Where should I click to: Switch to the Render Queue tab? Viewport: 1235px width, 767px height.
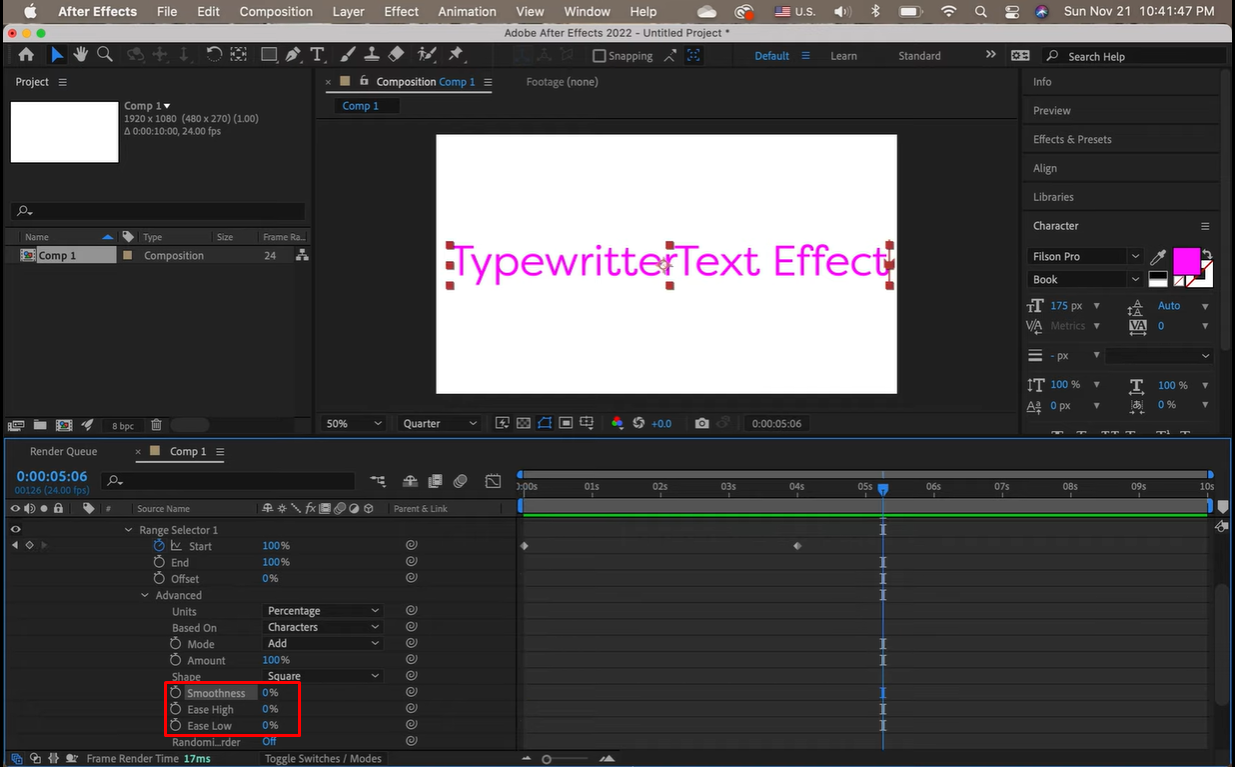(x=63, y=451)
